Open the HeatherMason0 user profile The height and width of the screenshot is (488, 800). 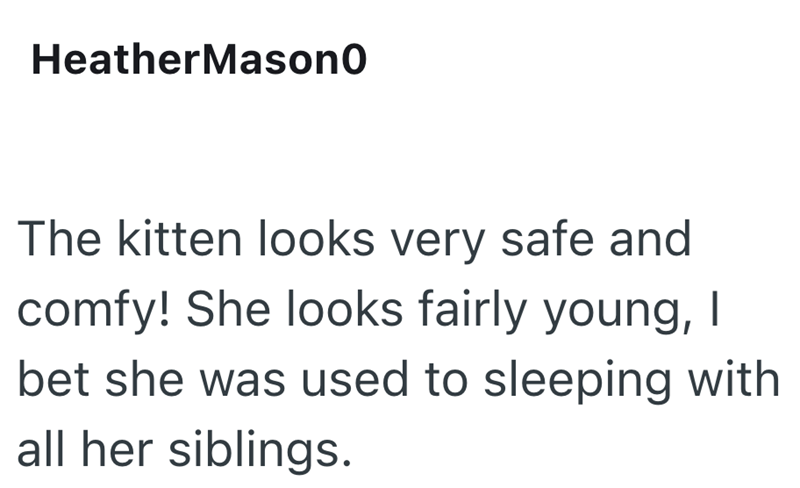point(199,60)
